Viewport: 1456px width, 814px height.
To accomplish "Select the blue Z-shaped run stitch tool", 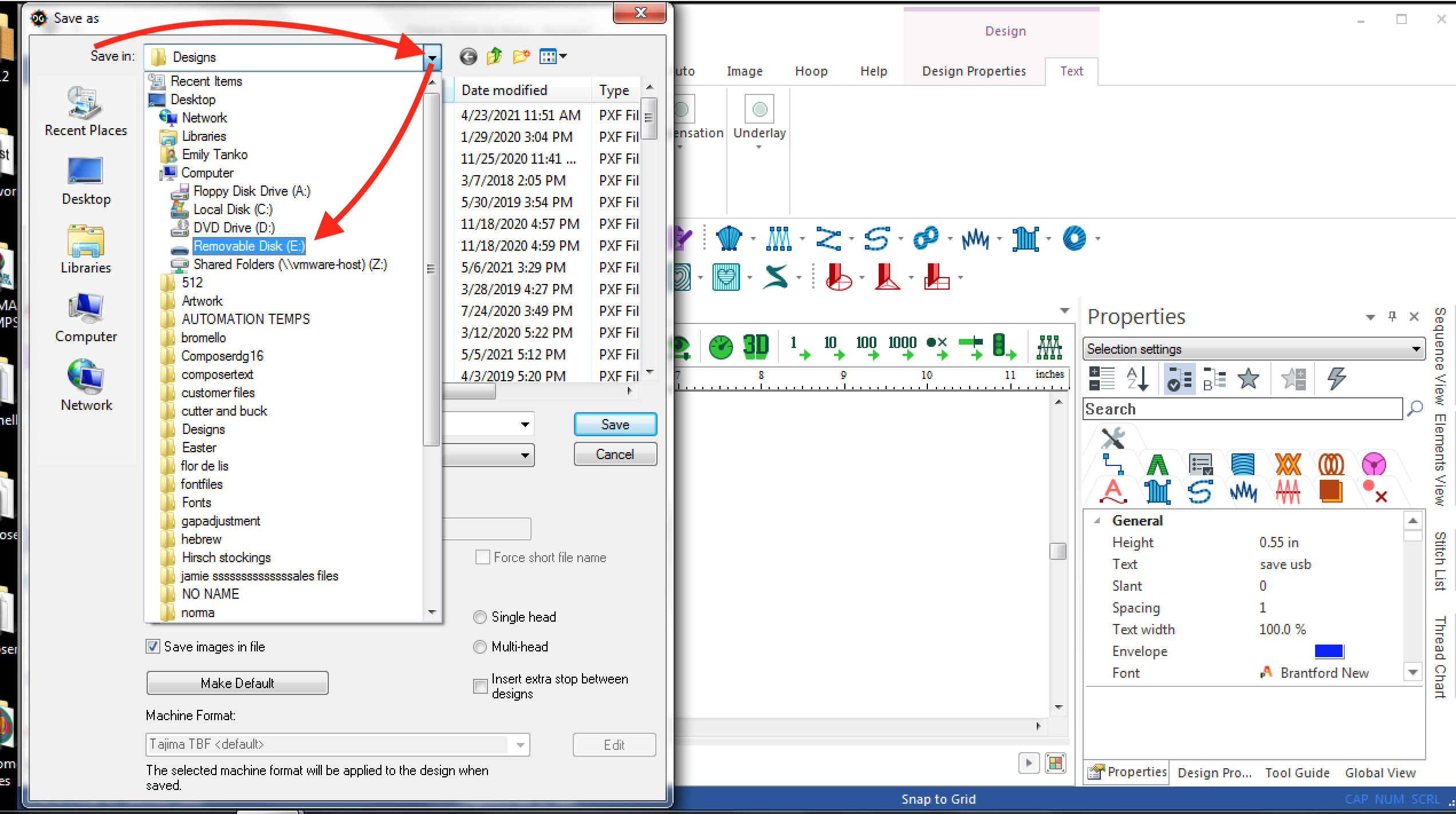I will [828, 238].
